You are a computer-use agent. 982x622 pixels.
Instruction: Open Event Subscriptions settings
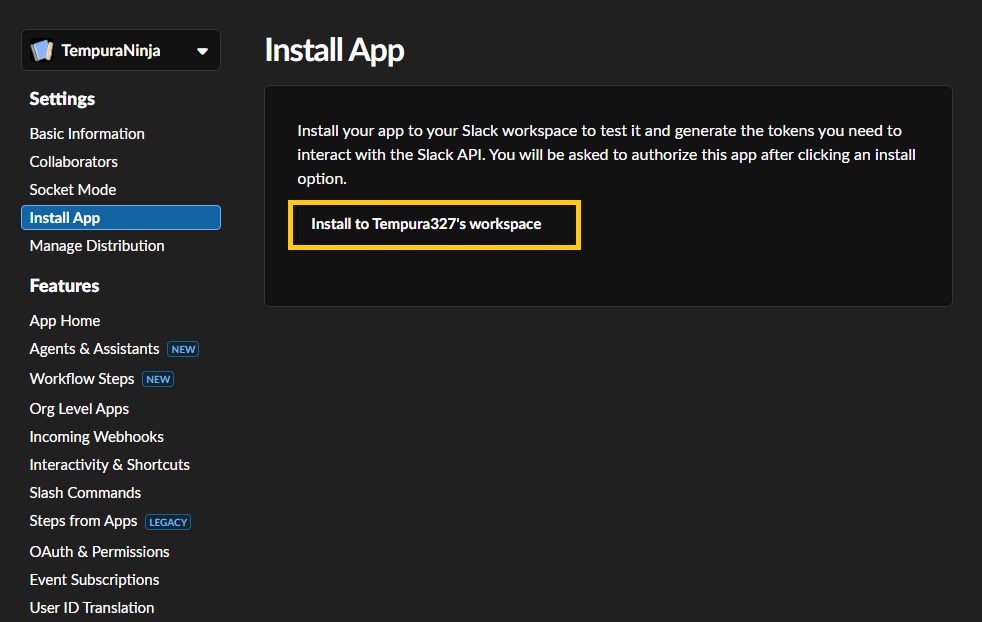tap(94, 580)
